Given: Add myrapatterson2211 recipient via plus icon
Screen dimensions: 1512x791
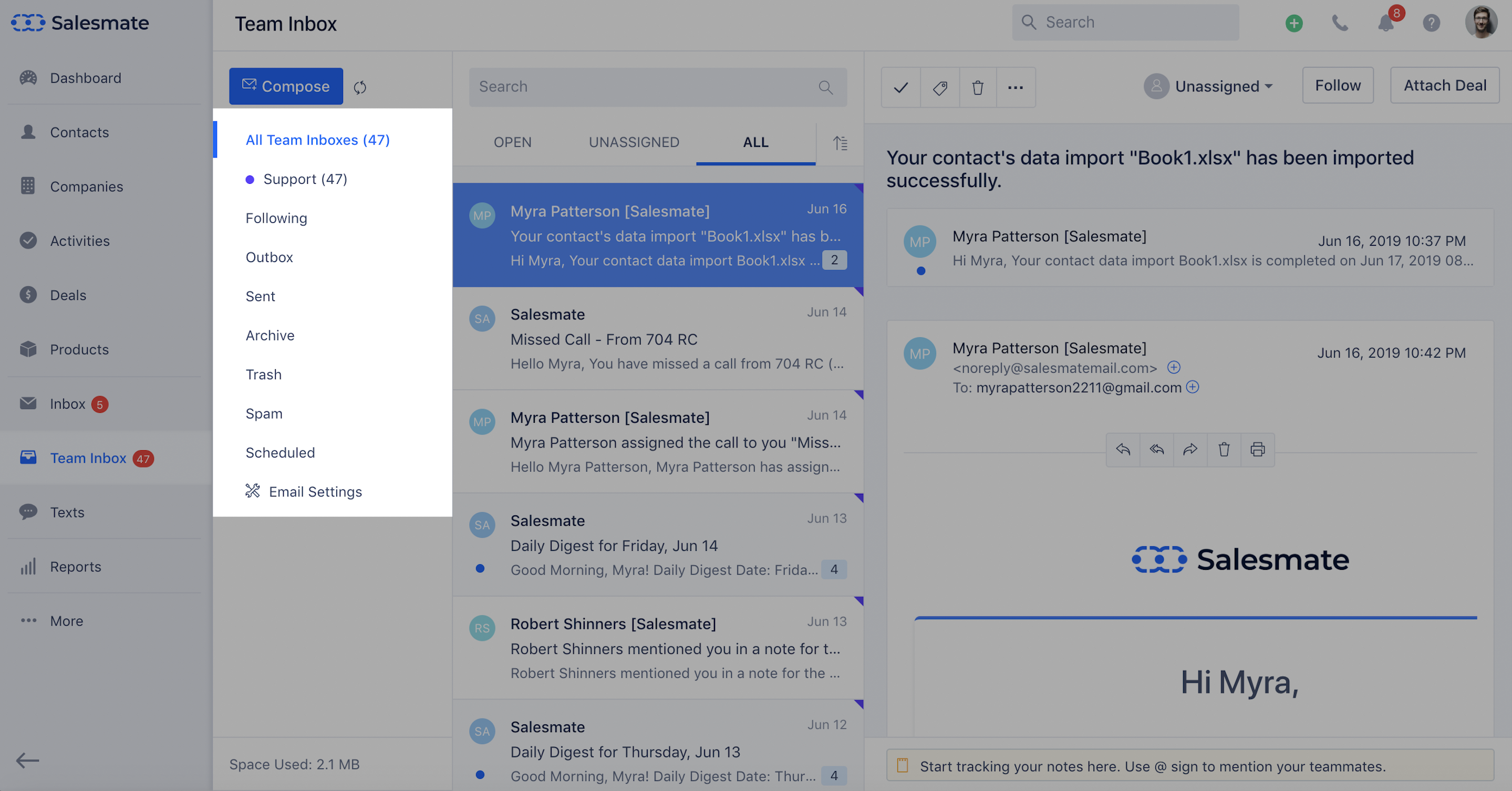Looking at the screenshot, I should pos(1193,387).
